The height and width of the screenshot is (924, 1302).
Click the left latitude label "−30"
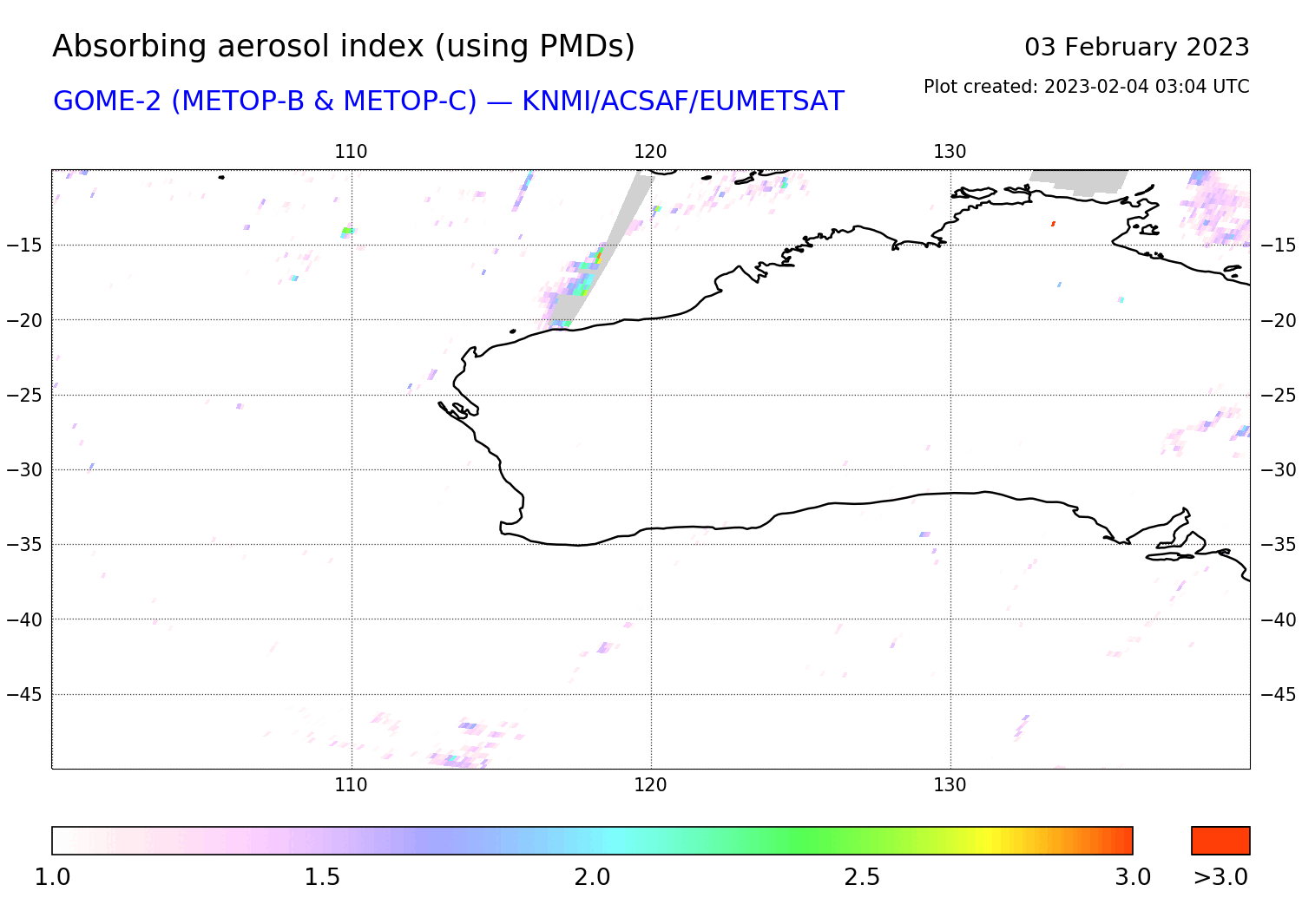point(24,469)
